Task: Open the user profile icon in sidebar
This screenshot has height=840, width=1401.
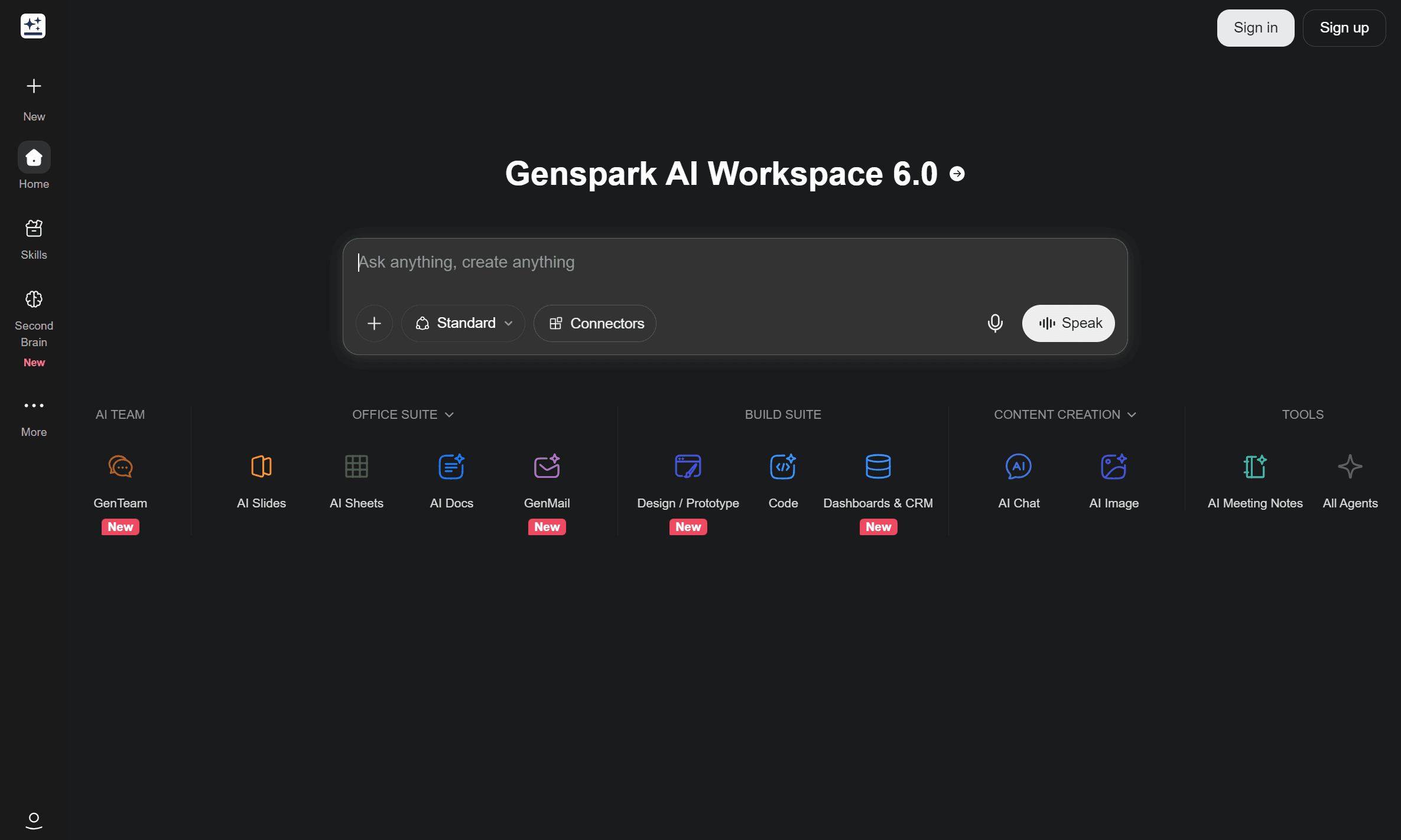Action: (x=34, y=821)
